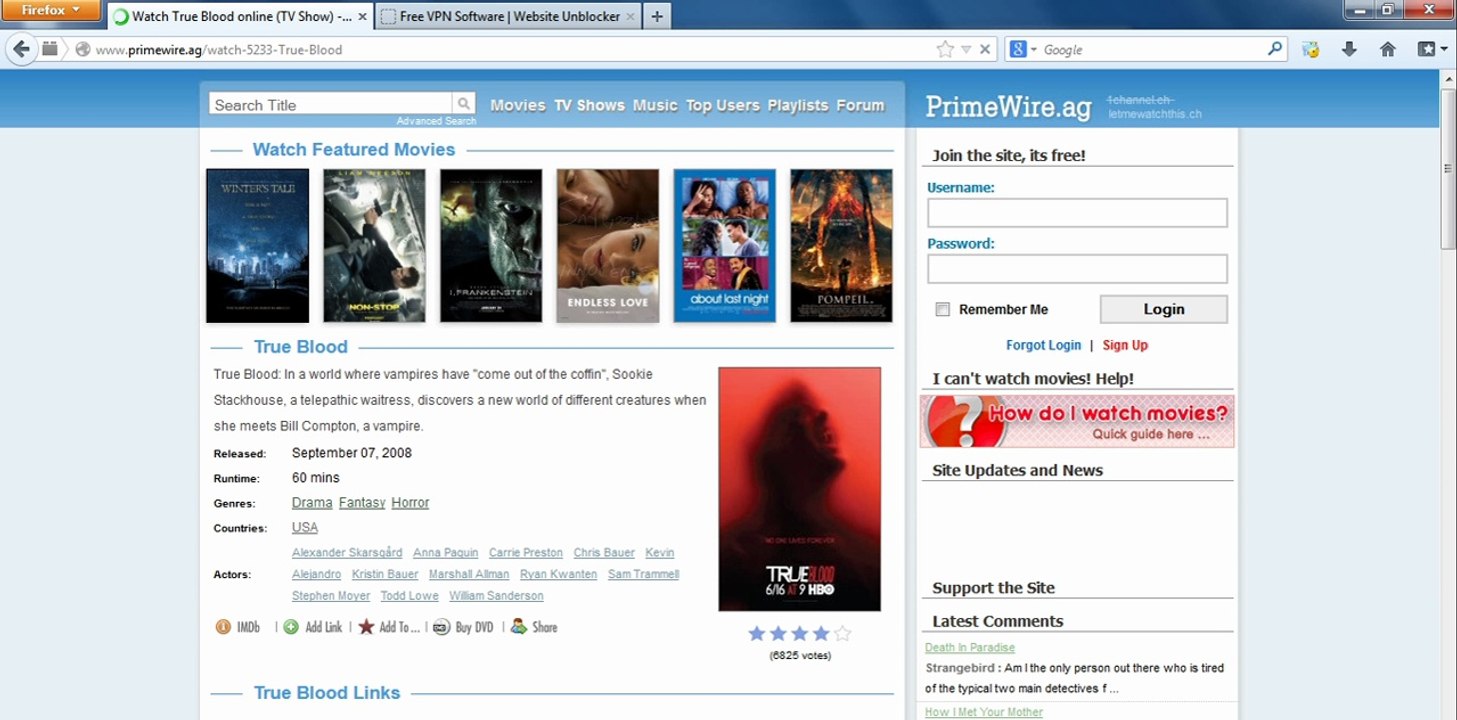Select the Endless Love poster
Viewport: 1457px width, 720px height.
click(608, 245)
